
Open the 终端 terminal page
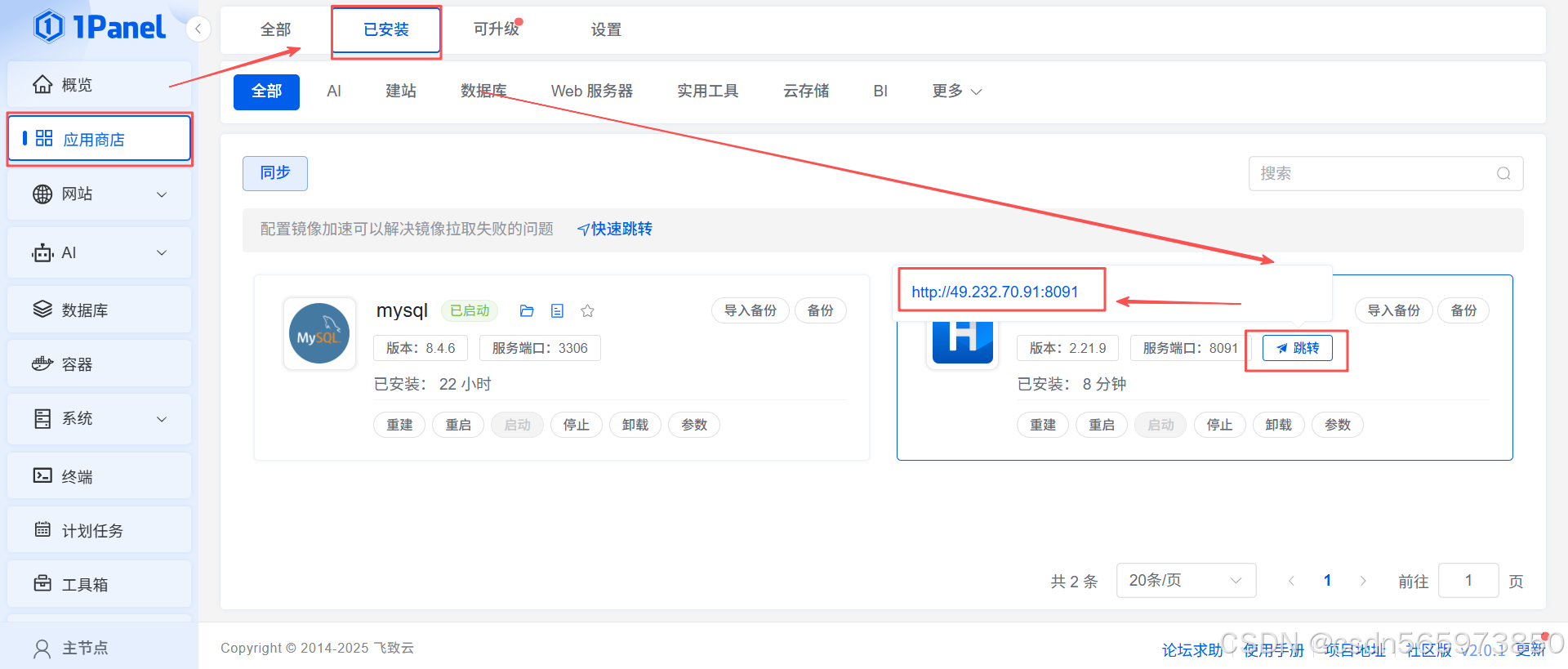tap(99, 476)
